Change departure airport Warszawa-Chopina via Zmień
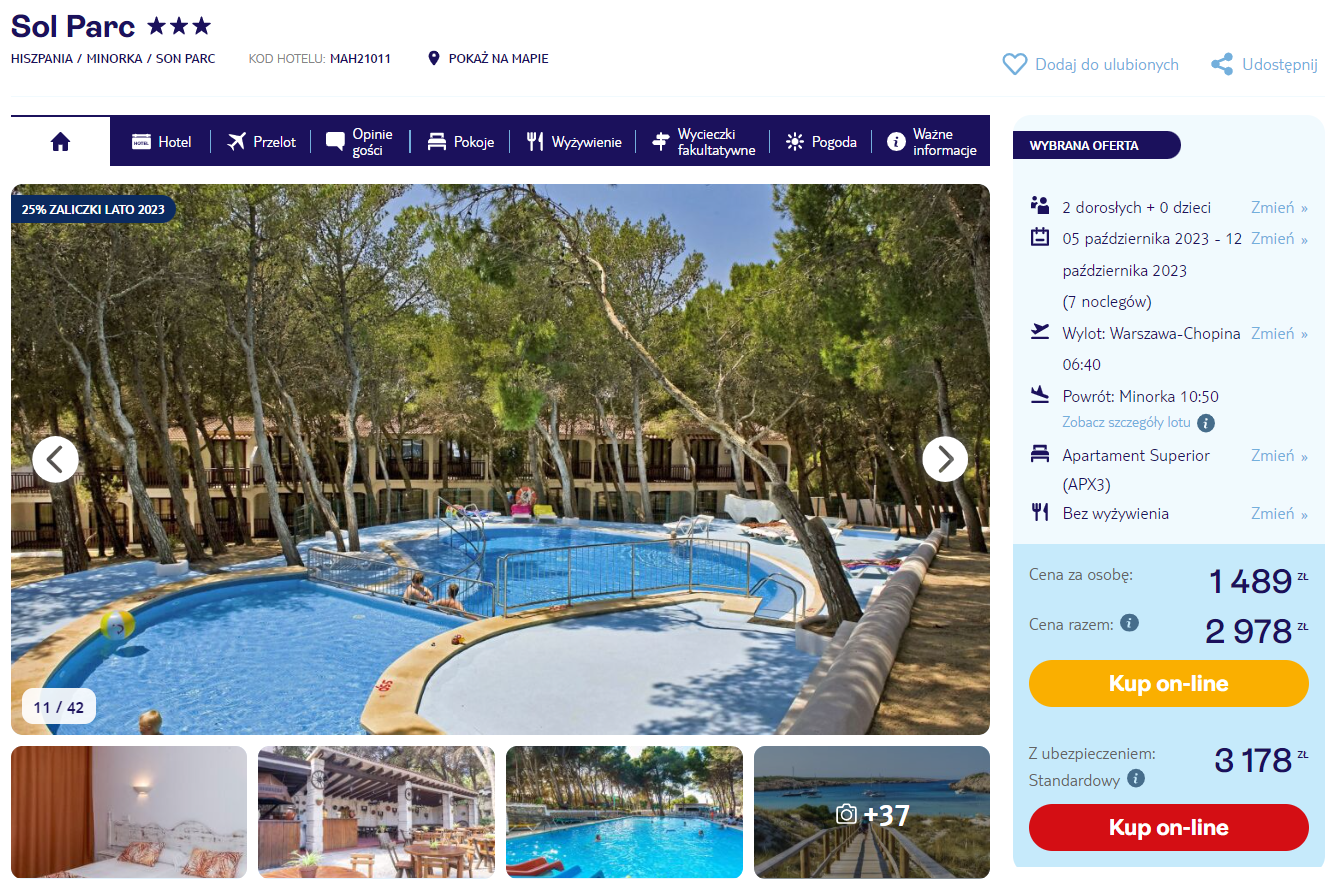The height and width of the screenshot is (881, 1333). coord(1279,333)
